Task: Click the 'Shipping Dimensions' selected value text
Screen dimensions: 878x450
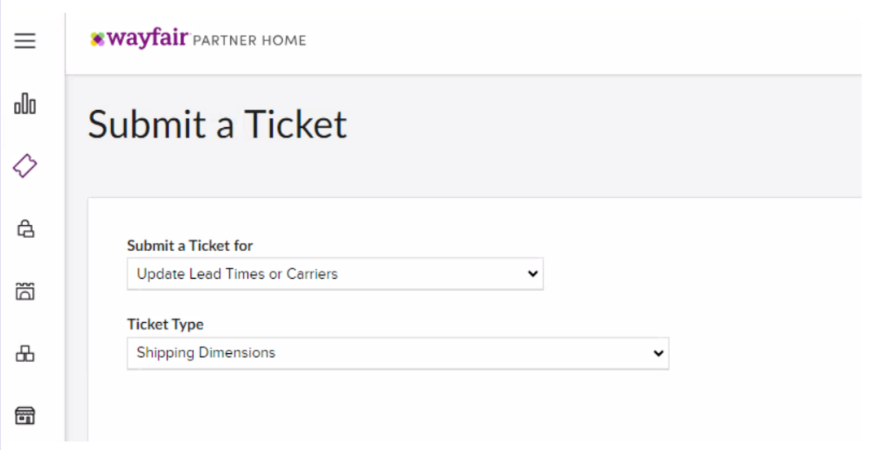Action: (206, 353)
